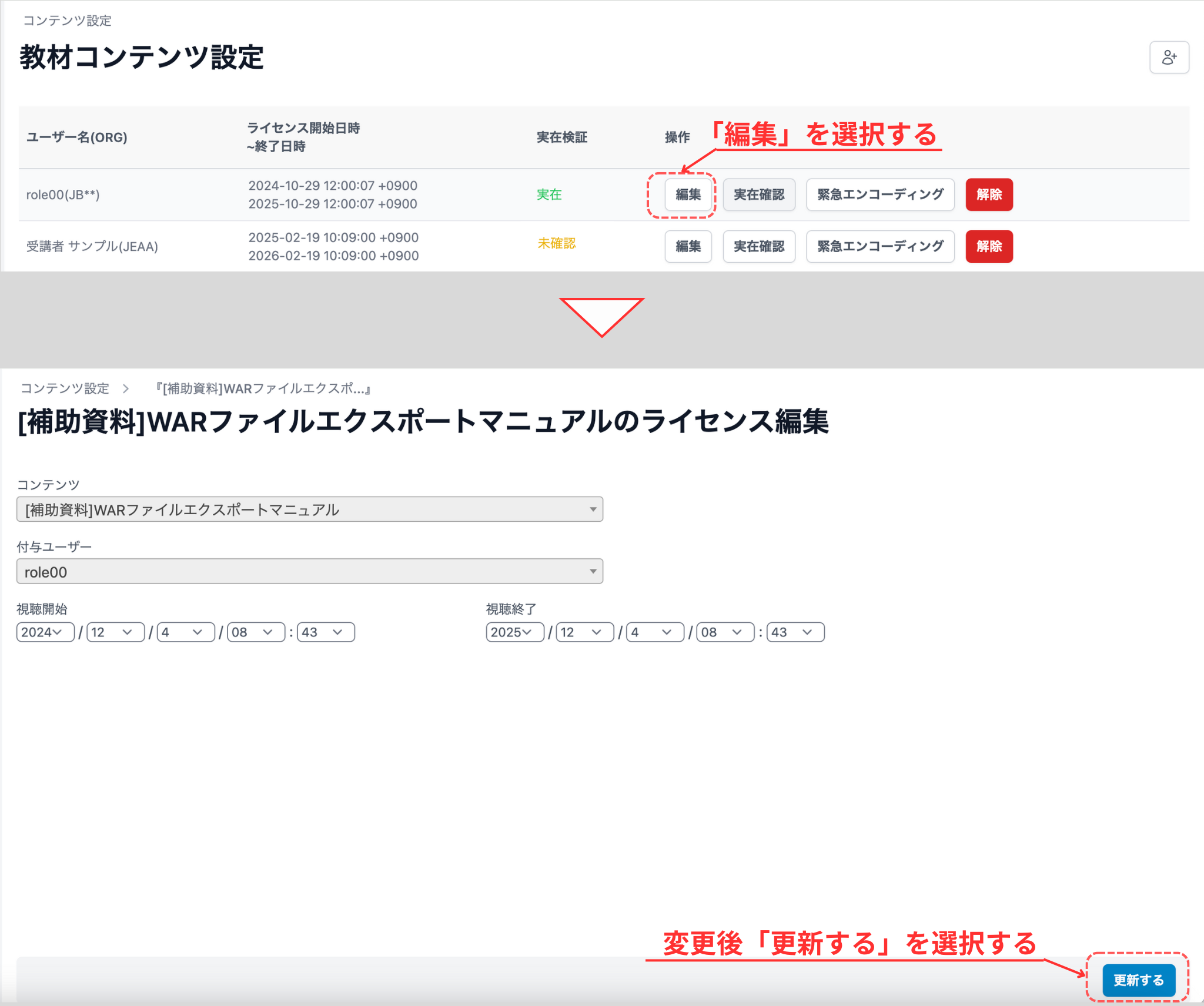1204x1006 pixels.
Task: Click the red 解除 button for role00
Action: pyautogui.click(x=989, y=195)
